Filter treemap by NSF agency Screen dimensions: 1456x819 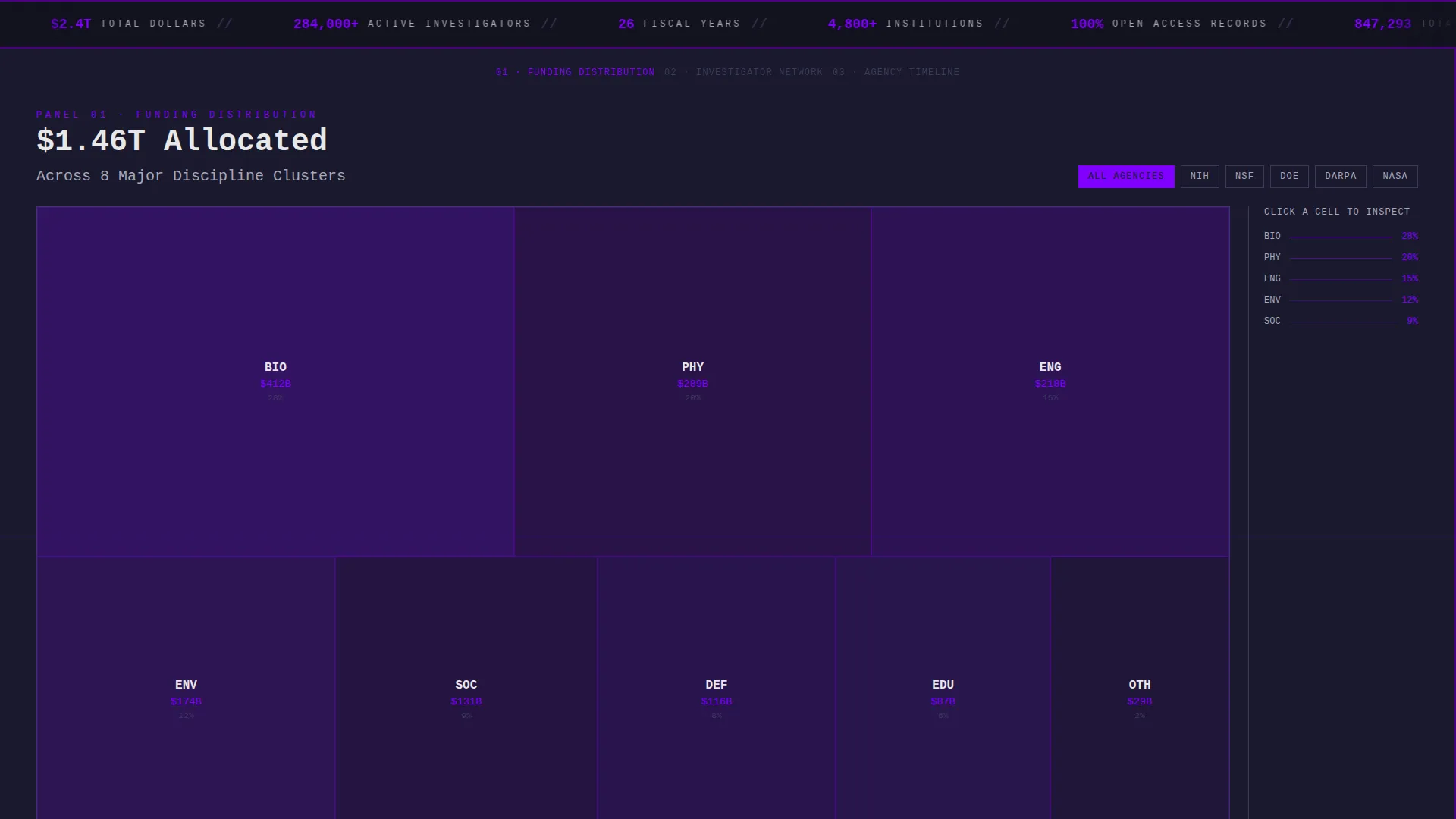pos(1244,176)
